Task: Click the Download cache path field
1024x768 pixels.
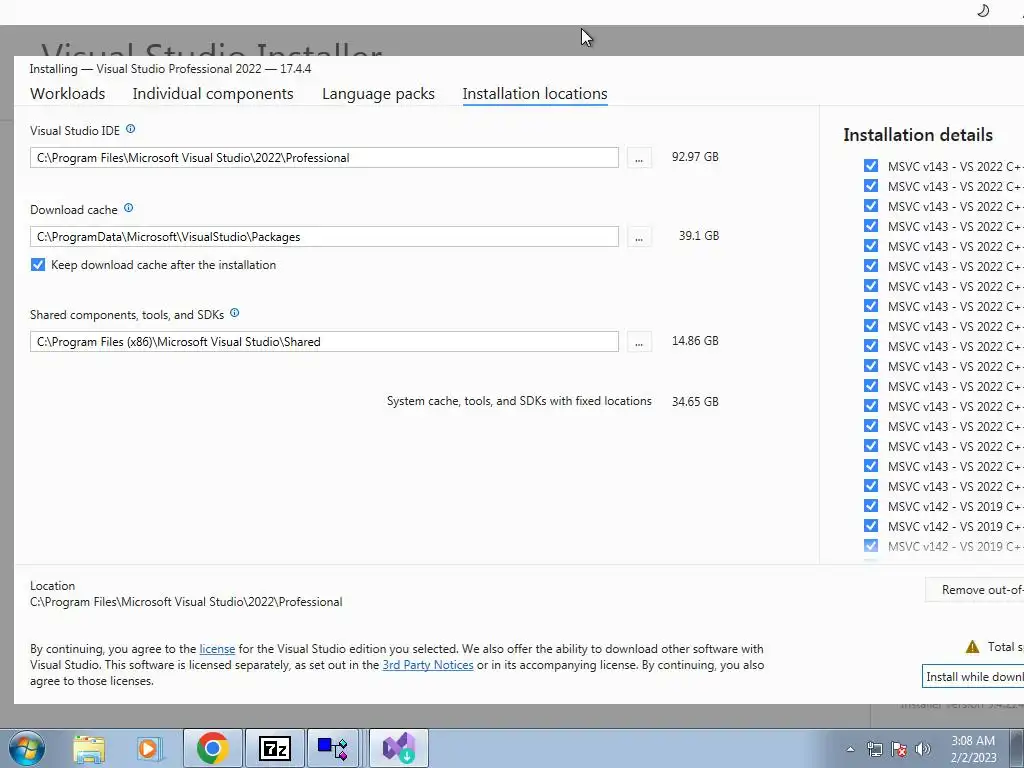Action: coord(324,236)
